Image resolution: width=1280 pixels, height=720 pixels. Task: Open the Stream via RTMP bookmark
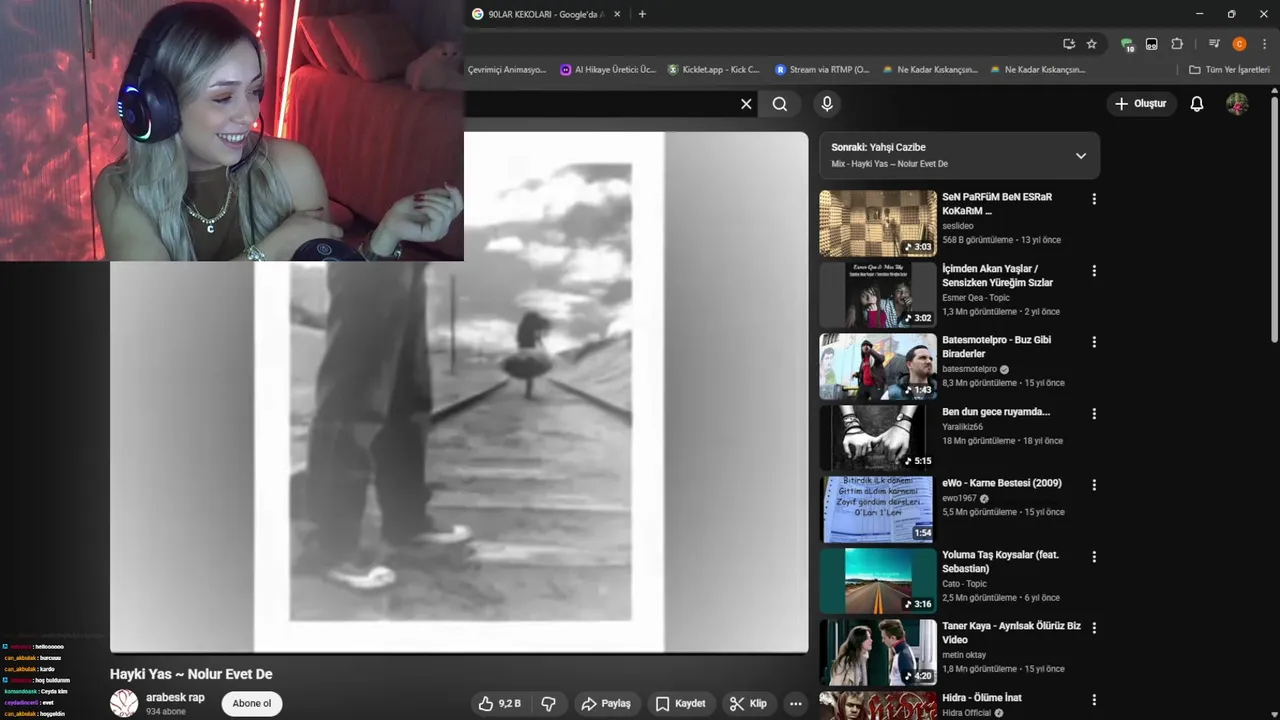pos(822,70)
